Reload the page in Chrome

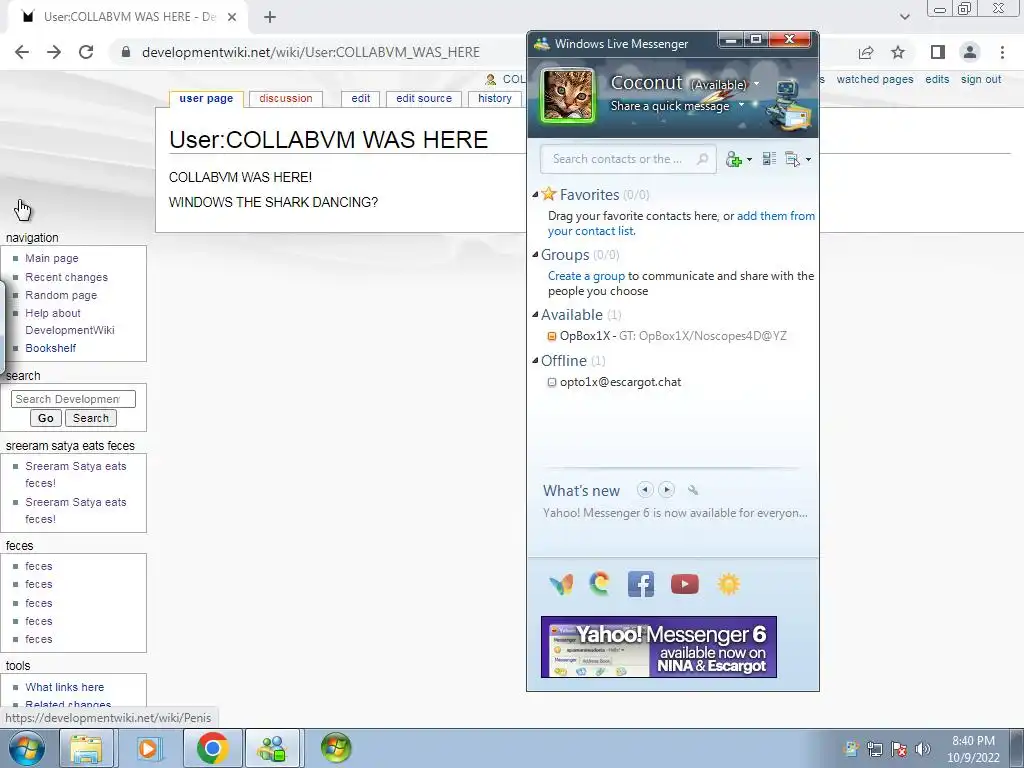coord(86,52)
